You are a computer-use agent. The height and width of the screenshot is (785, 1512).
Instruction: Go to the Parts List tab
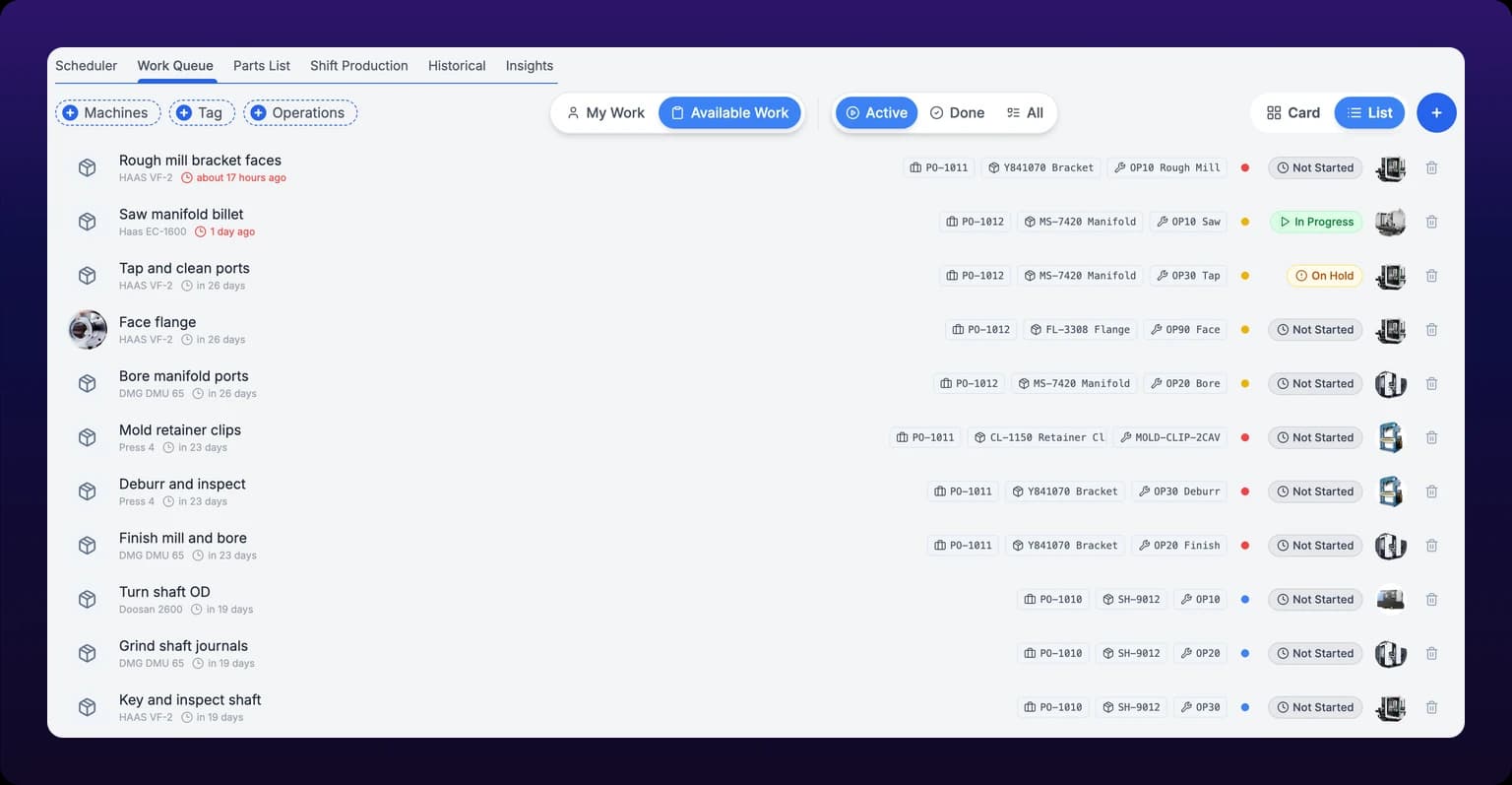[x=262, y=66]
